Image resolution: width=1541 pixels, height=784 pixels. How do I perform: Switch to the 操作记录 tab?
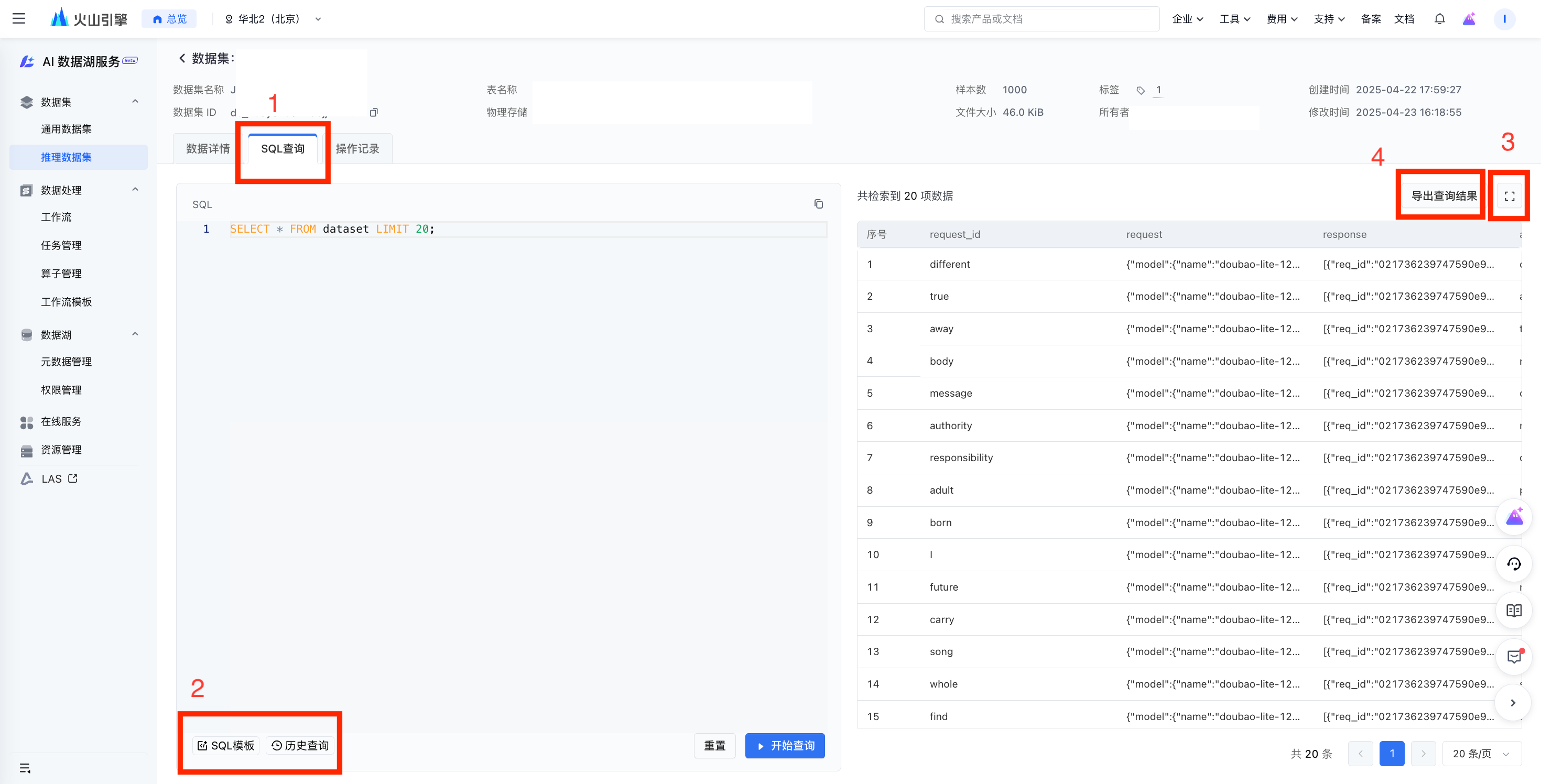(357, 148)
